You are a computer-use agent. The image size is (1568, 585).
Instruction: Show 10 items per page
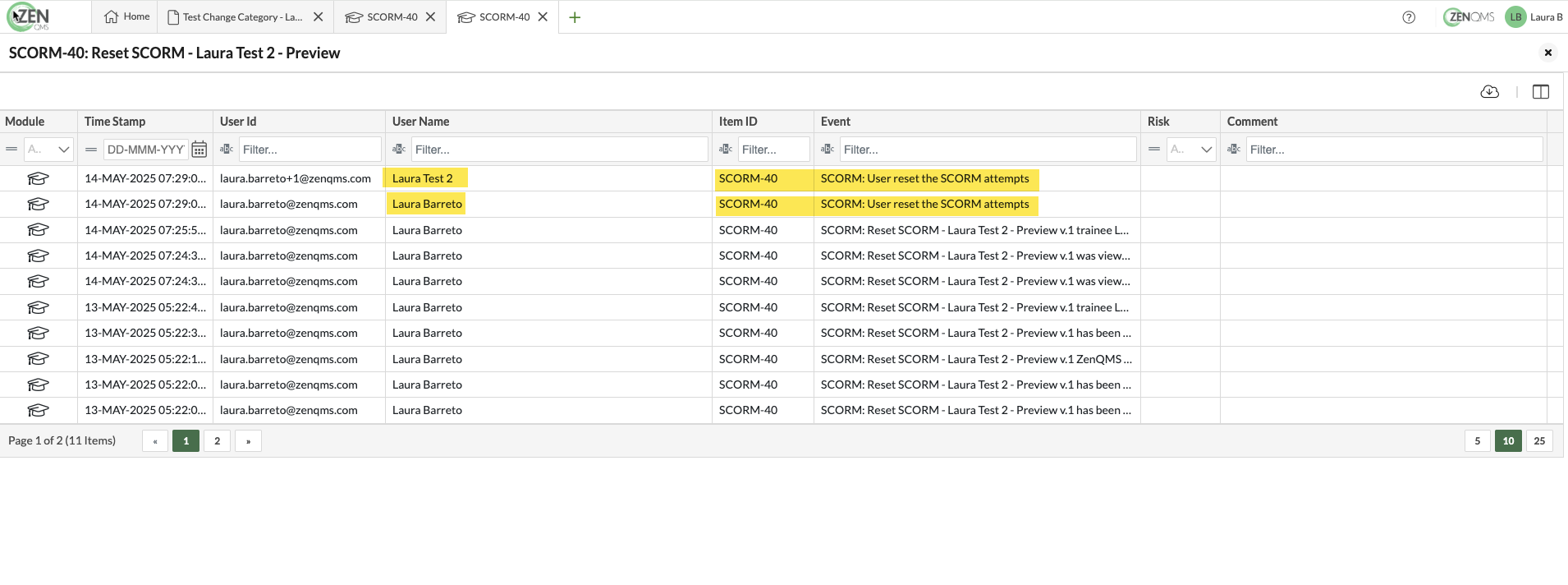[1509, 441]
